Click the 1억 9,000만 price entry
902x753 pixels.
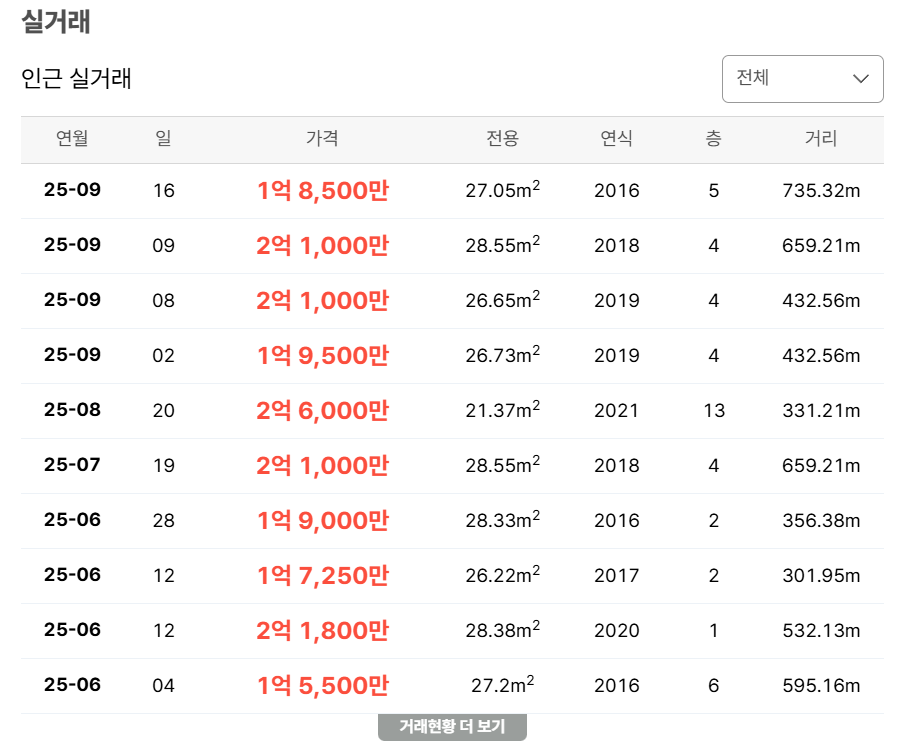tap(322, 520)
